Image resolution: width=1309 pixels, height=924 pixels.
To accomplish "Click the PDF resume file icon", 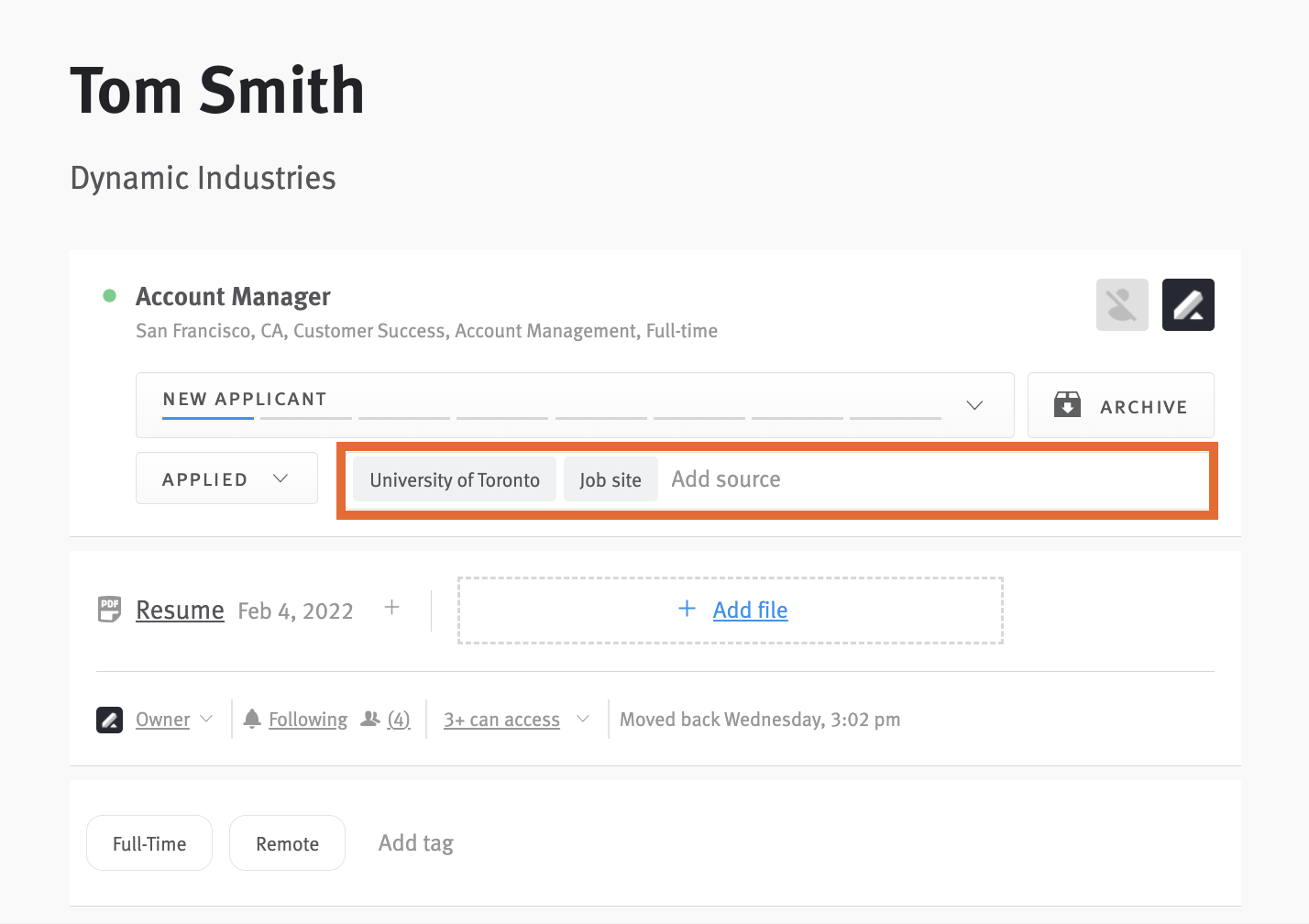I will (x=109, y=610).
